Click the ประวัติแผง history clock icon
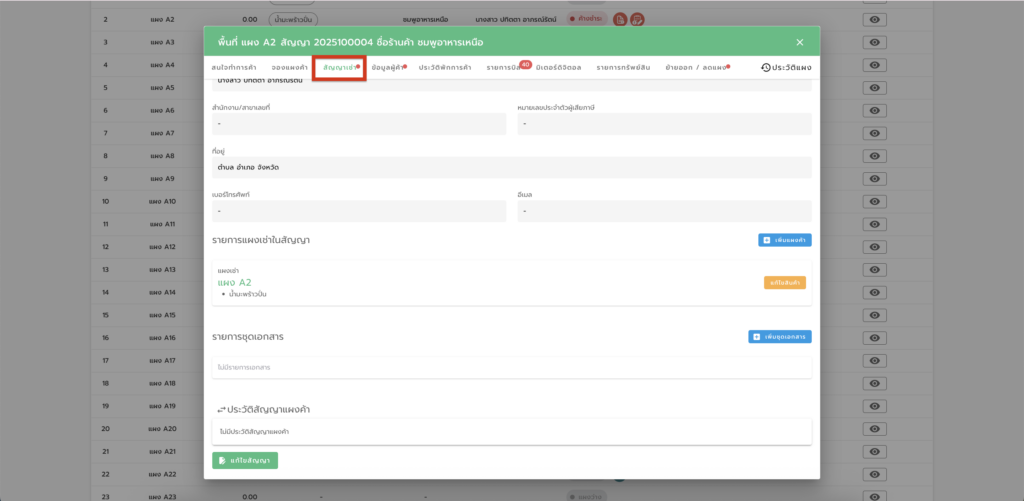 tap(765, 67)
